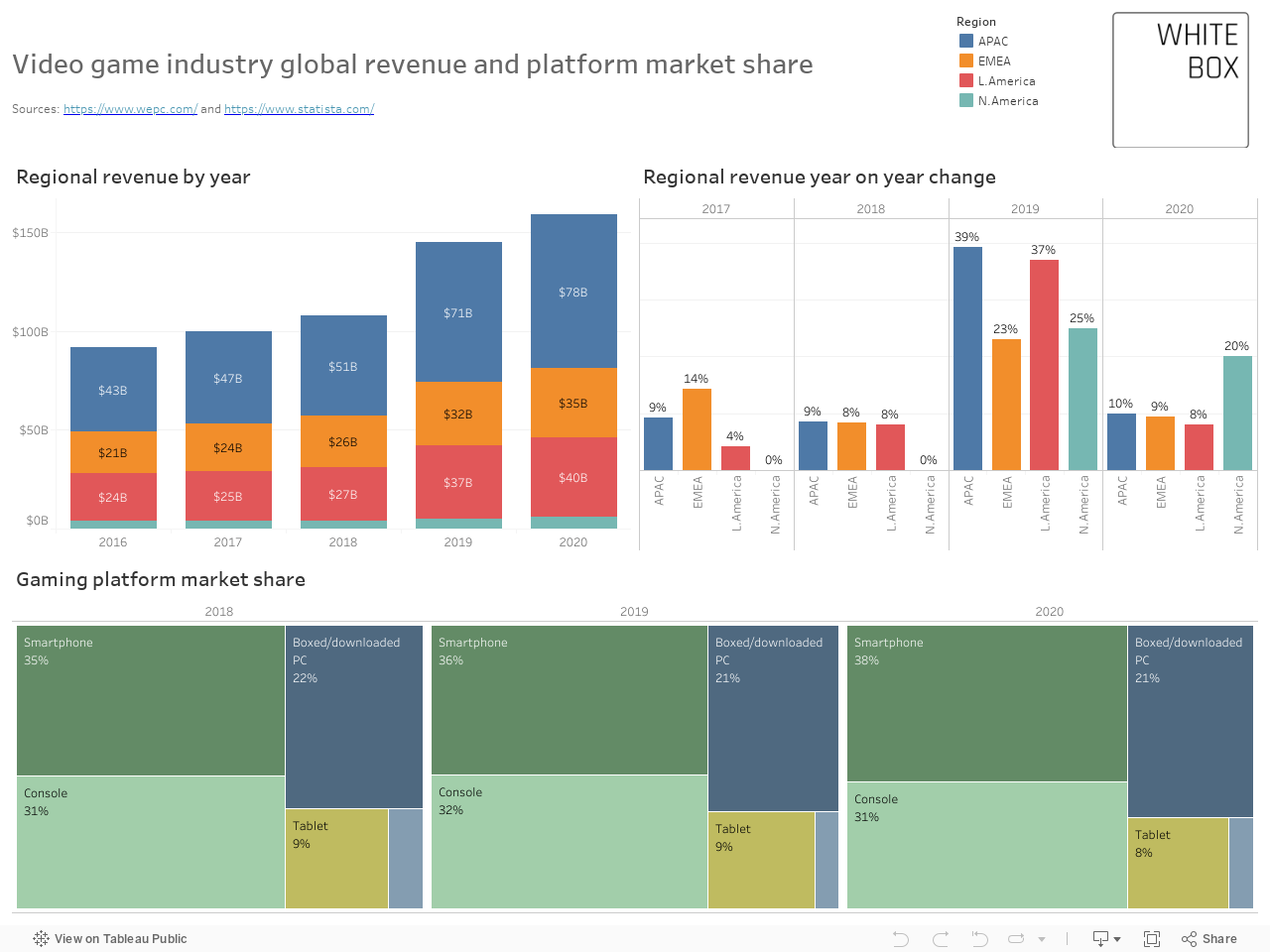Select the 2017 APAC $47B bar segment

(228, 377)
